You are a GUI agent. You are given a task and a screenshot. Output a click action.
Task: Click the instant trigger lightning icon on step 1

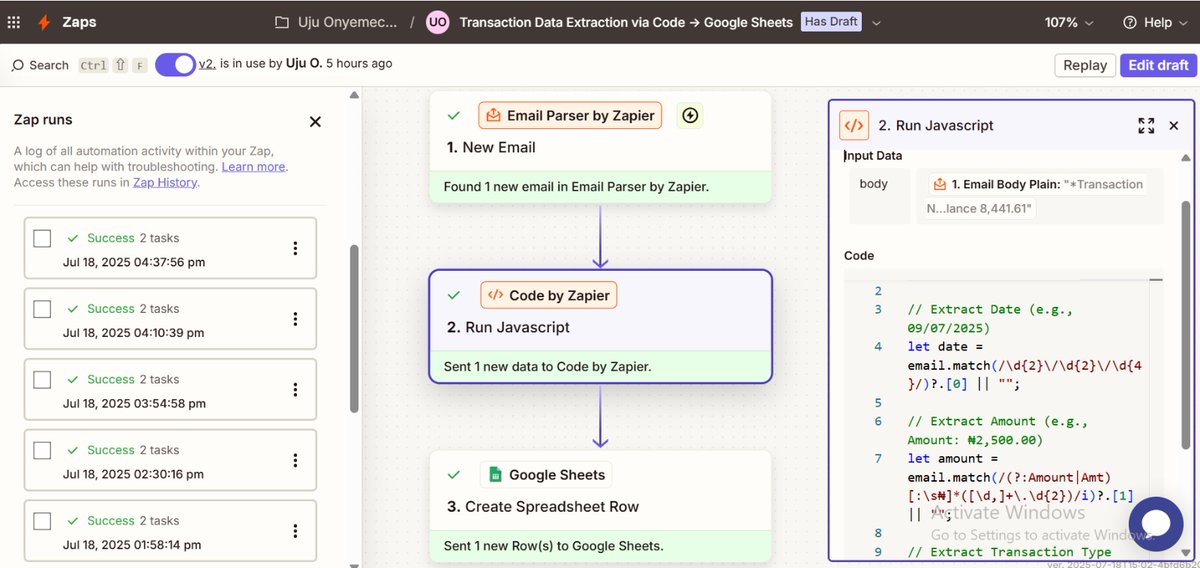pyautogui.click(x=689, y=115)
